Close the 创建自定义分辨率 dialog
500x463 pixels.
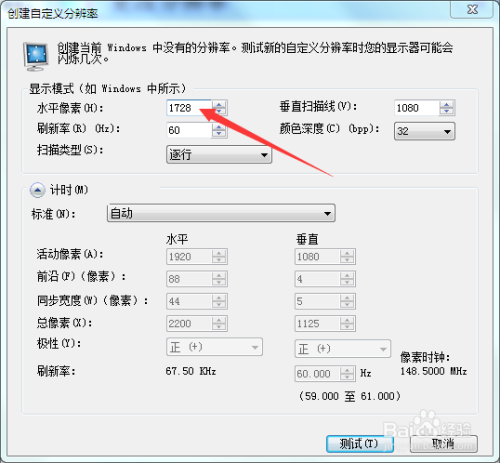click(x=472, y=9)
